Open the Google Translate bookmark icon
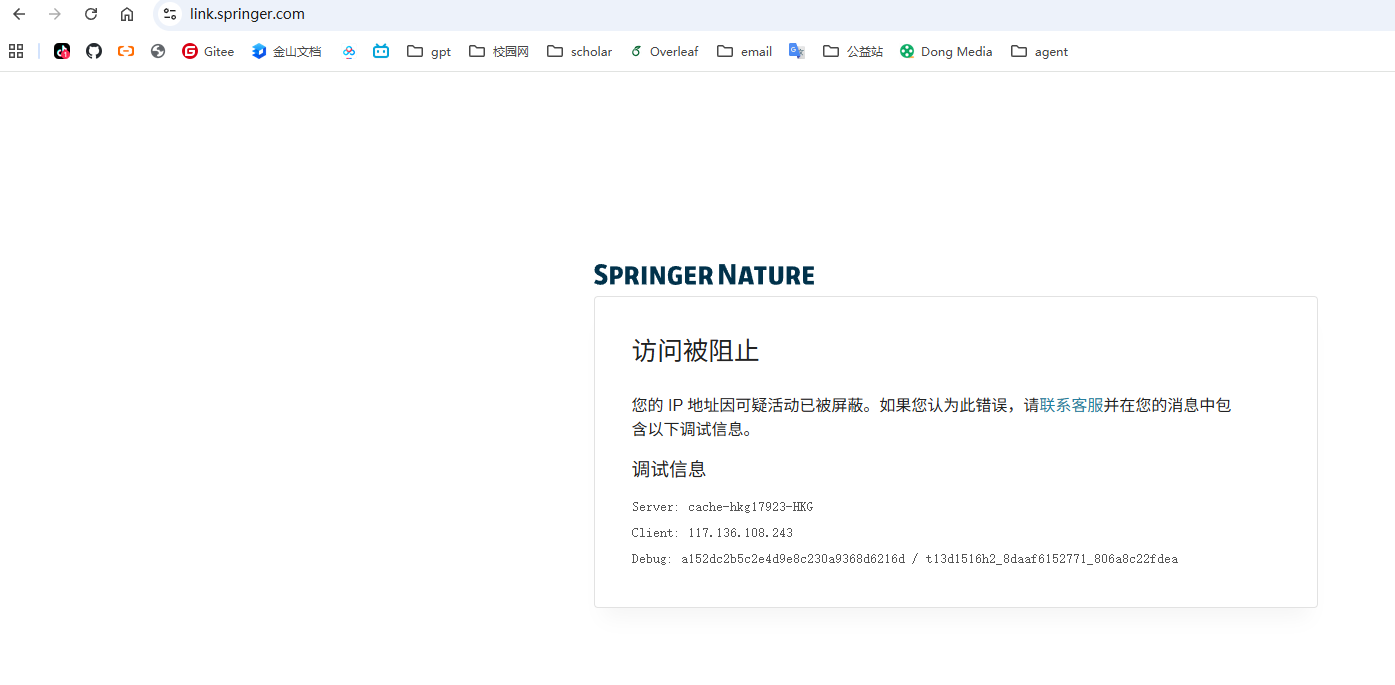Viewport: 1395px width, 685px height. point(797,51)
